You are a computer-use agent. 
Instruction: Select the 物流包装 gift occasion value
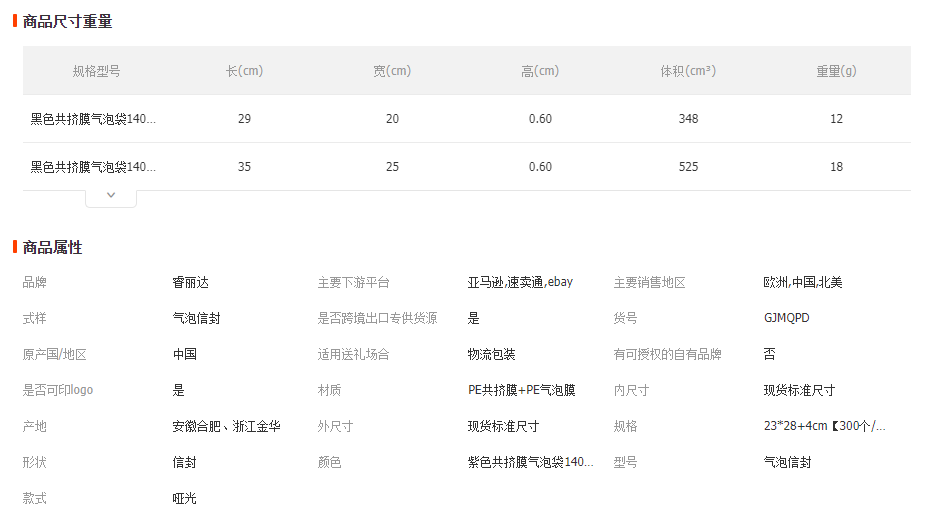[x=491, y=354]
